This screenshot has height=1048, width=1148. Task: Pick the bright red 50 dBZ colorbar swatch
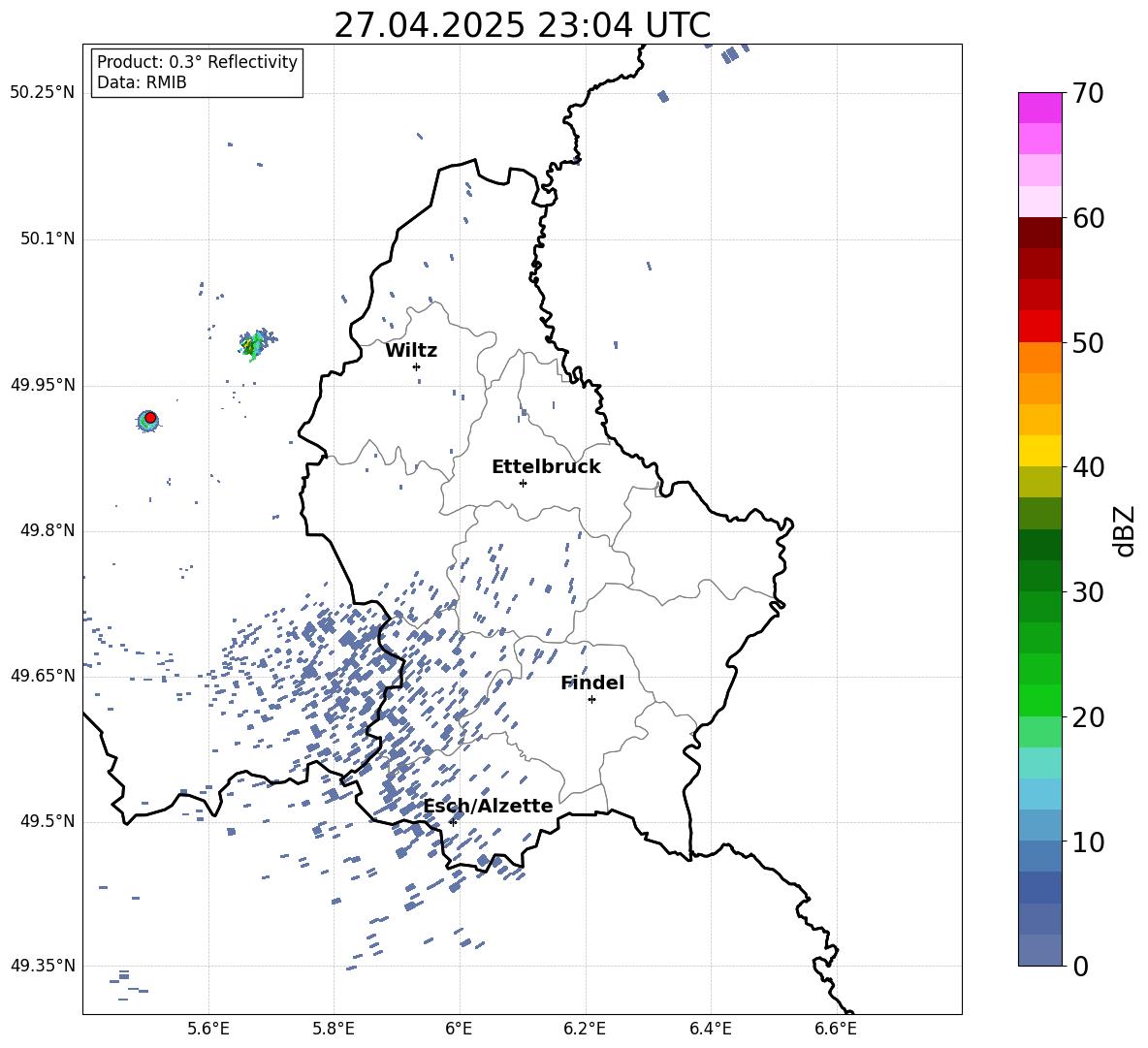point(1039,327)
